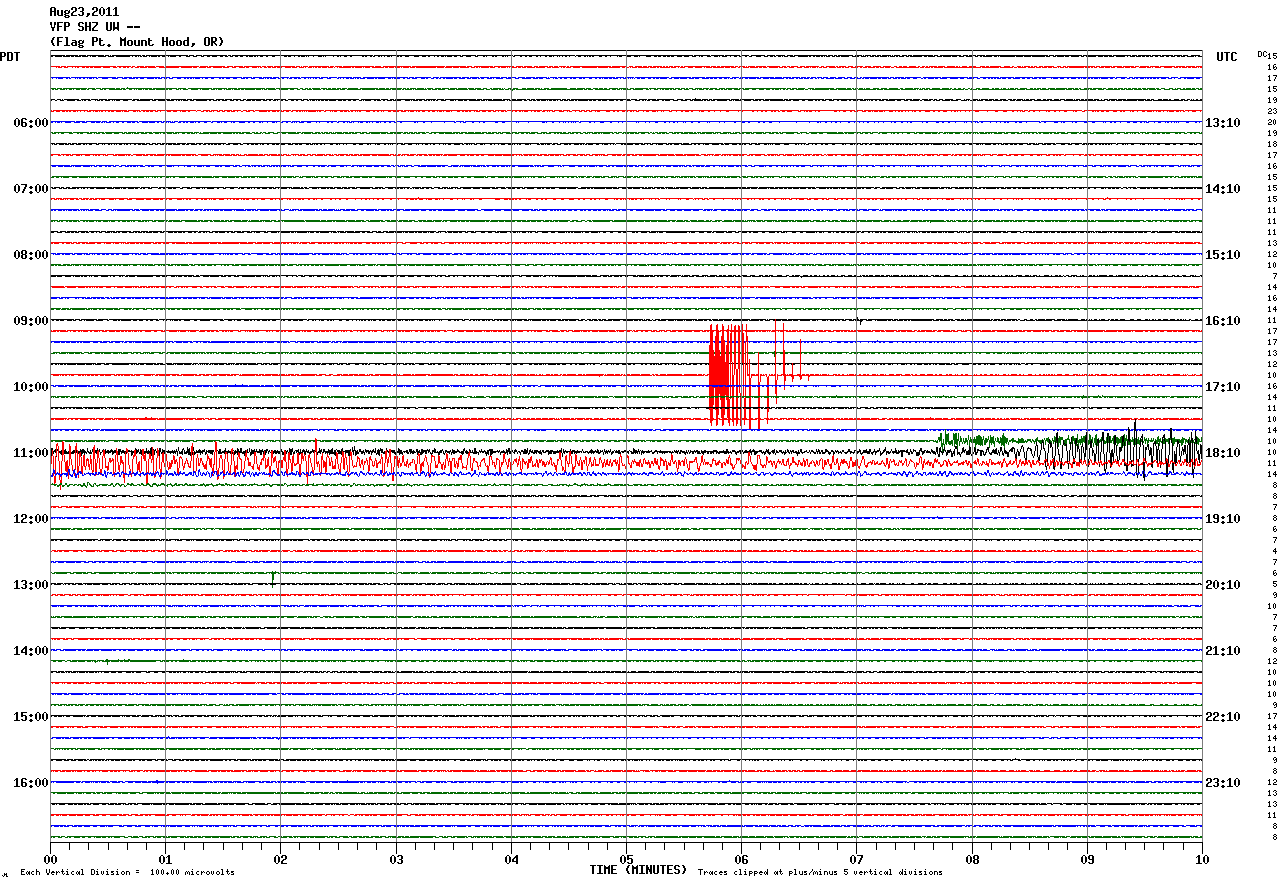The height and width of the screenshot is (886, 1282).
Task: Click the Flag Pt. Mount Hood location text
Action: click(137, 42)
